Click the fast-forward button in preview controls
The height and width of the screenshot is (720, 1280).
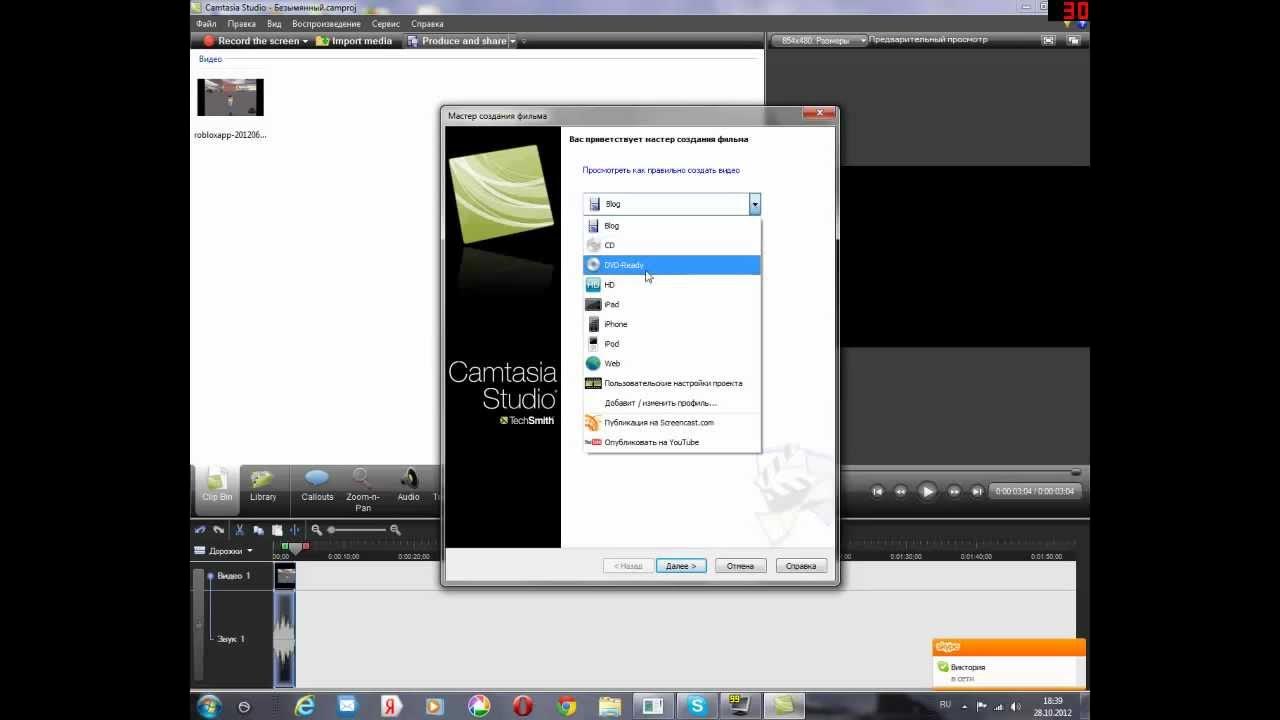click(953, 491)
